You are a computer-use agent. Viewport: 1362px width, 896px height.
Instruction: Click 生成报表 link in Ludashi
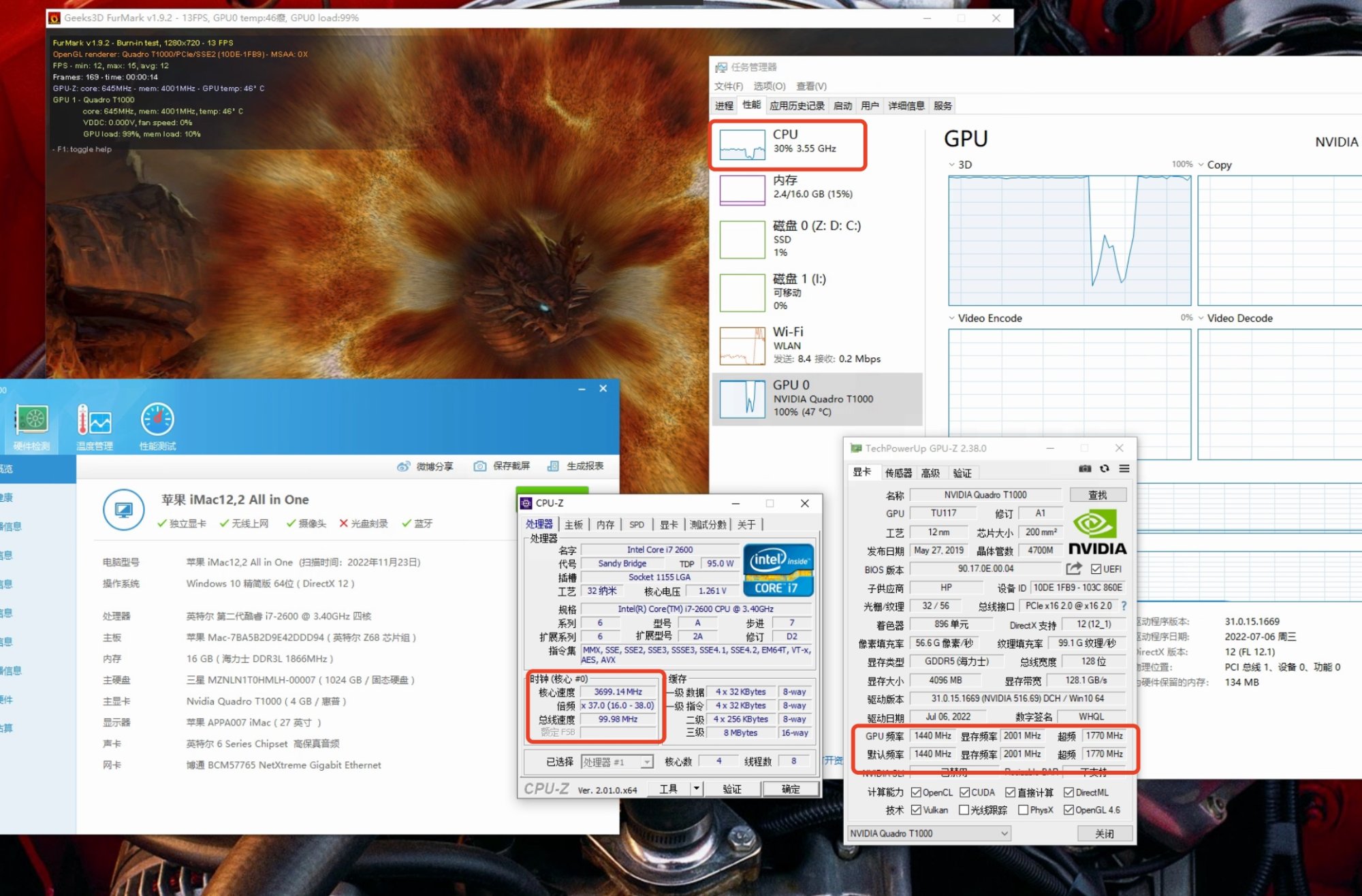585,466
